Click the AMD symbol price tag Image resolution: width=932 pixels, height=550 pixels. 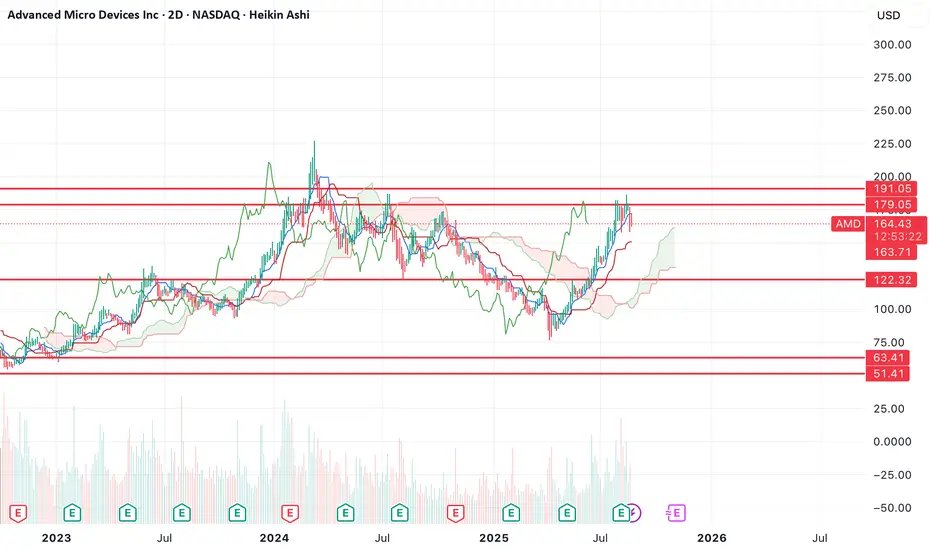[848, 224]
